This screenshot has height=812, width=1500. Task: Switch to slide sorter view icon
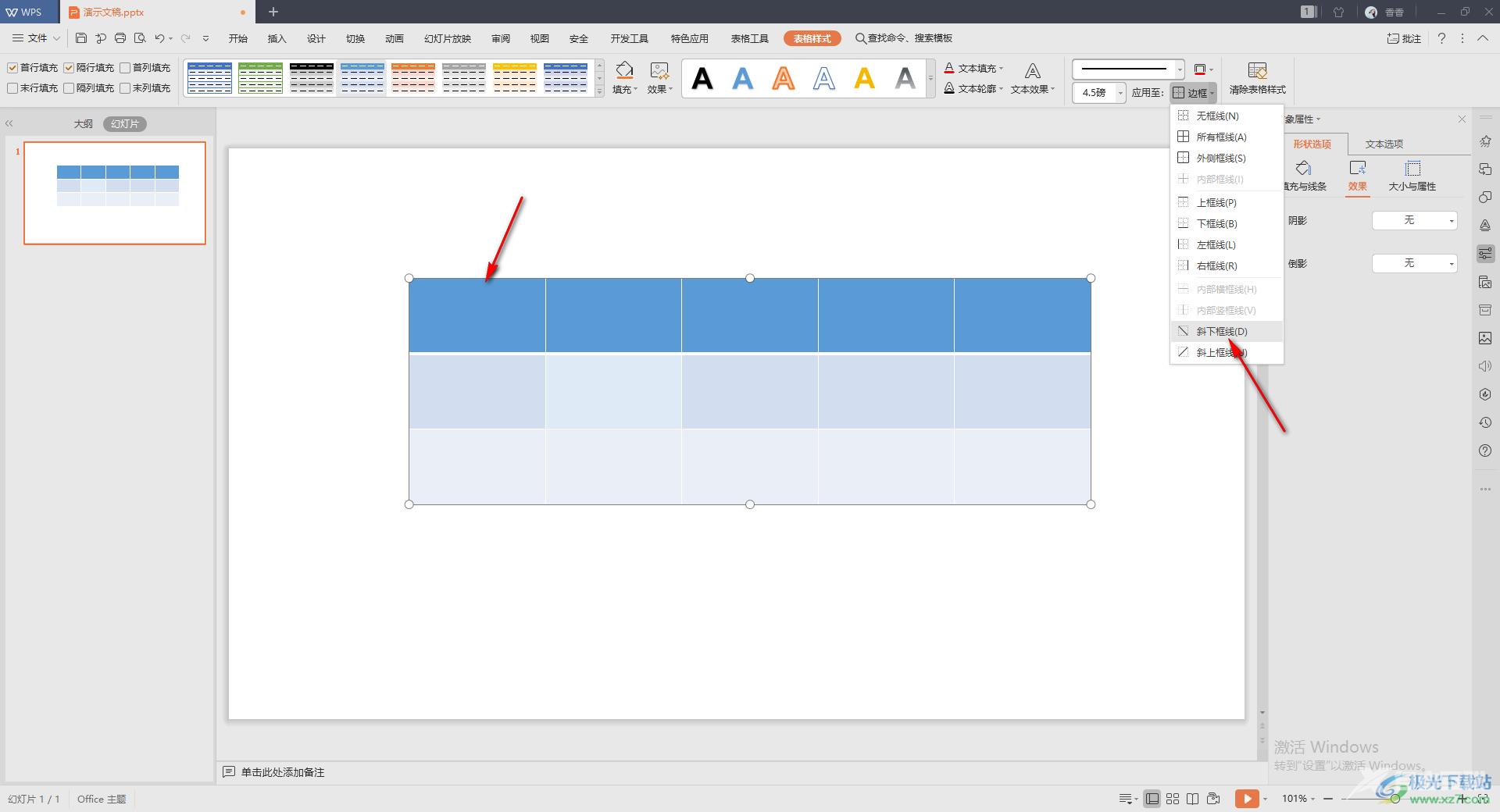(1173, 798)
